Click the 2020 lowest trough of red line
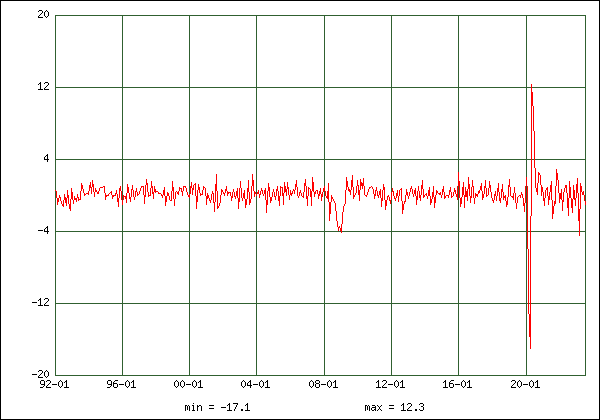This screenshot has height=420, width=600. pos(530,348)
